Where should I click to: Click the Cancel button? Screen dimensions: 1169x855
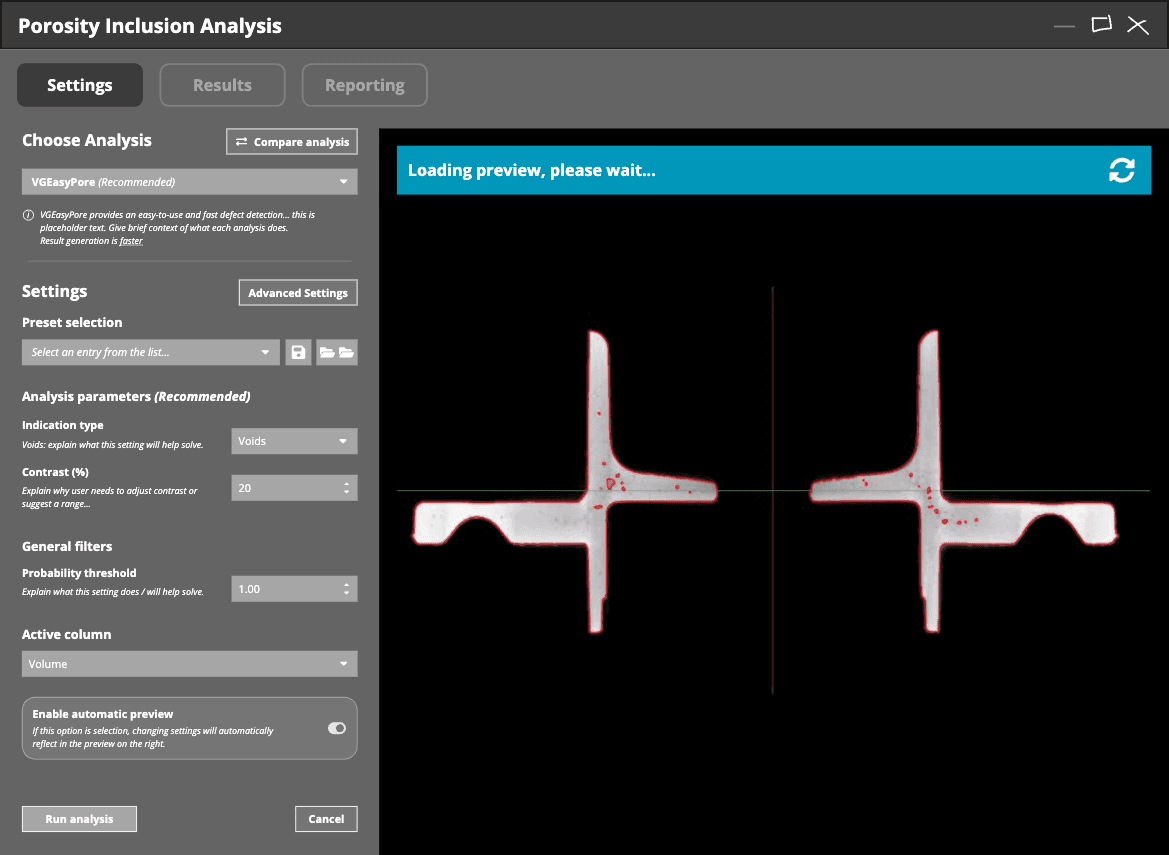(327, 818)
